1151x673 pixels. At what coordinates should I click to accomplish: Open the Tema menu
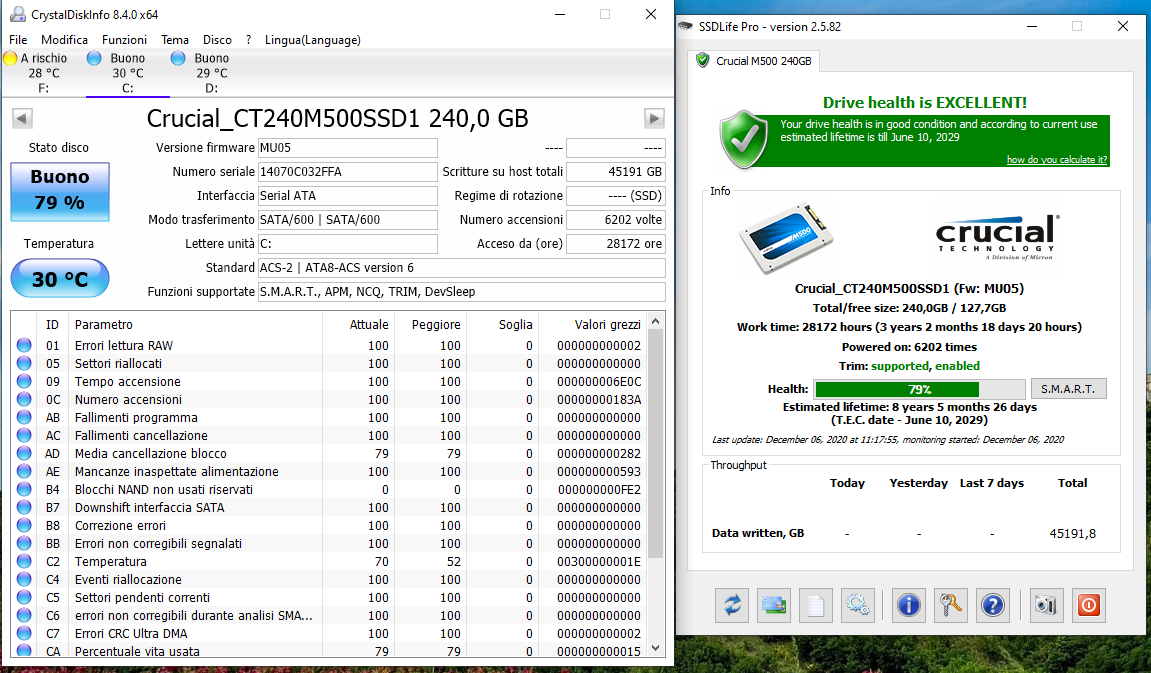[175, 40]
